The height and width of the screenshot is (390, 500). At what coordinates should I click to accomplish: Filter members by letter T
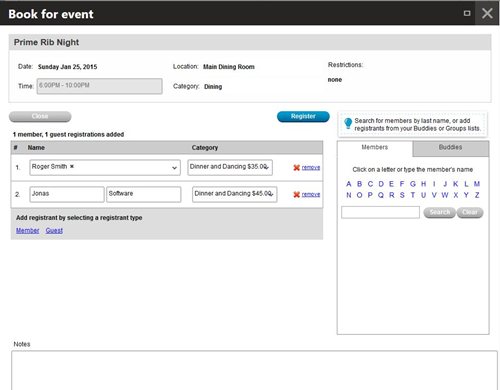click(413, 195)
